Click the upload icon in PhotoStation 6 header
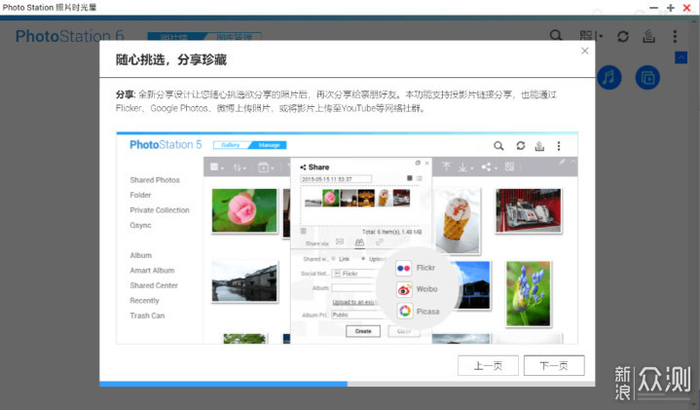This screenshot has height=410, width=700. click(x=649, y=36)
